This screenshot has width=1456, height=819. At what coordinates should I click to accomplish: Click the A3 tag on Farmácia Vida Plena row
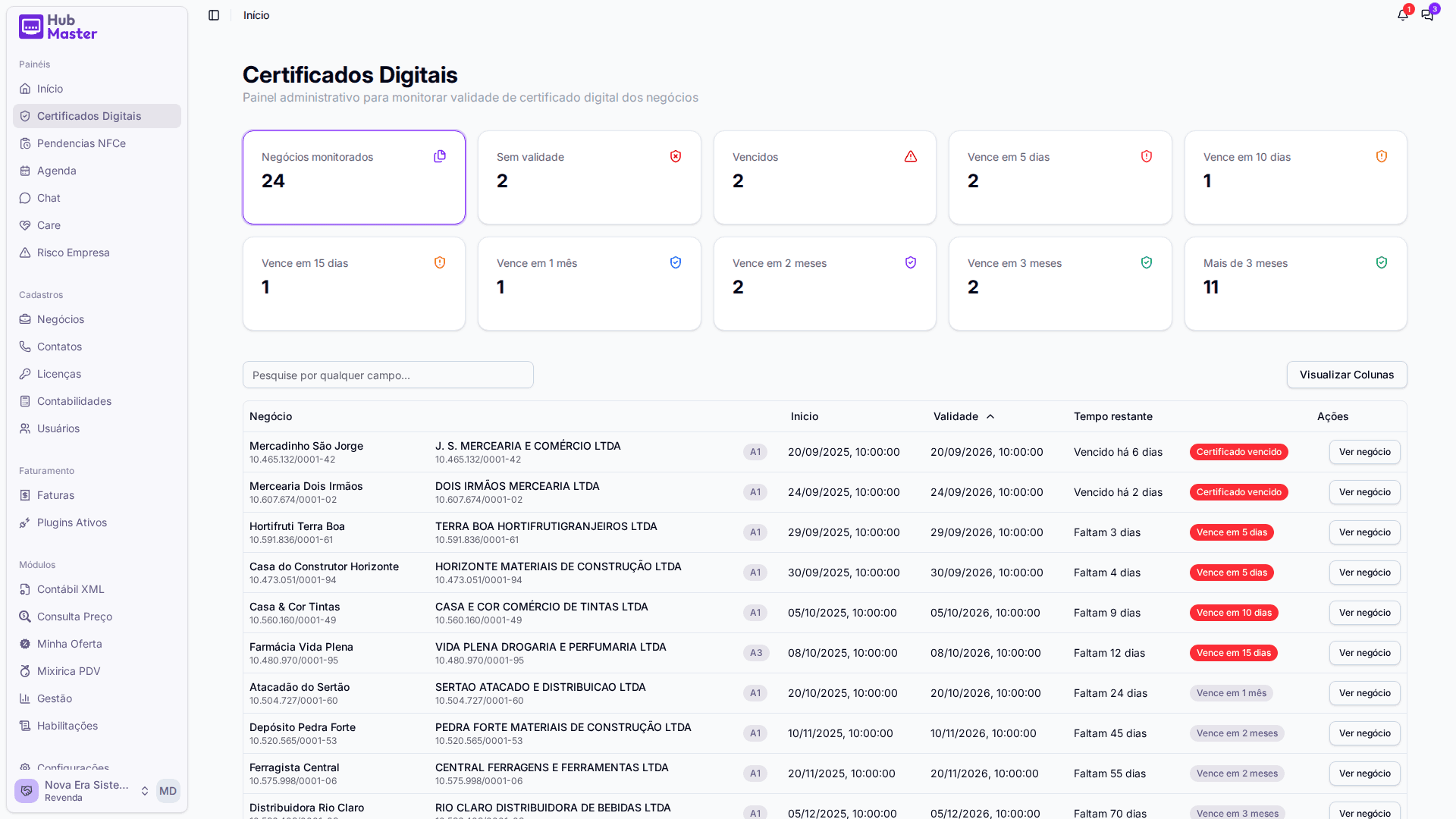coord(756,653)
